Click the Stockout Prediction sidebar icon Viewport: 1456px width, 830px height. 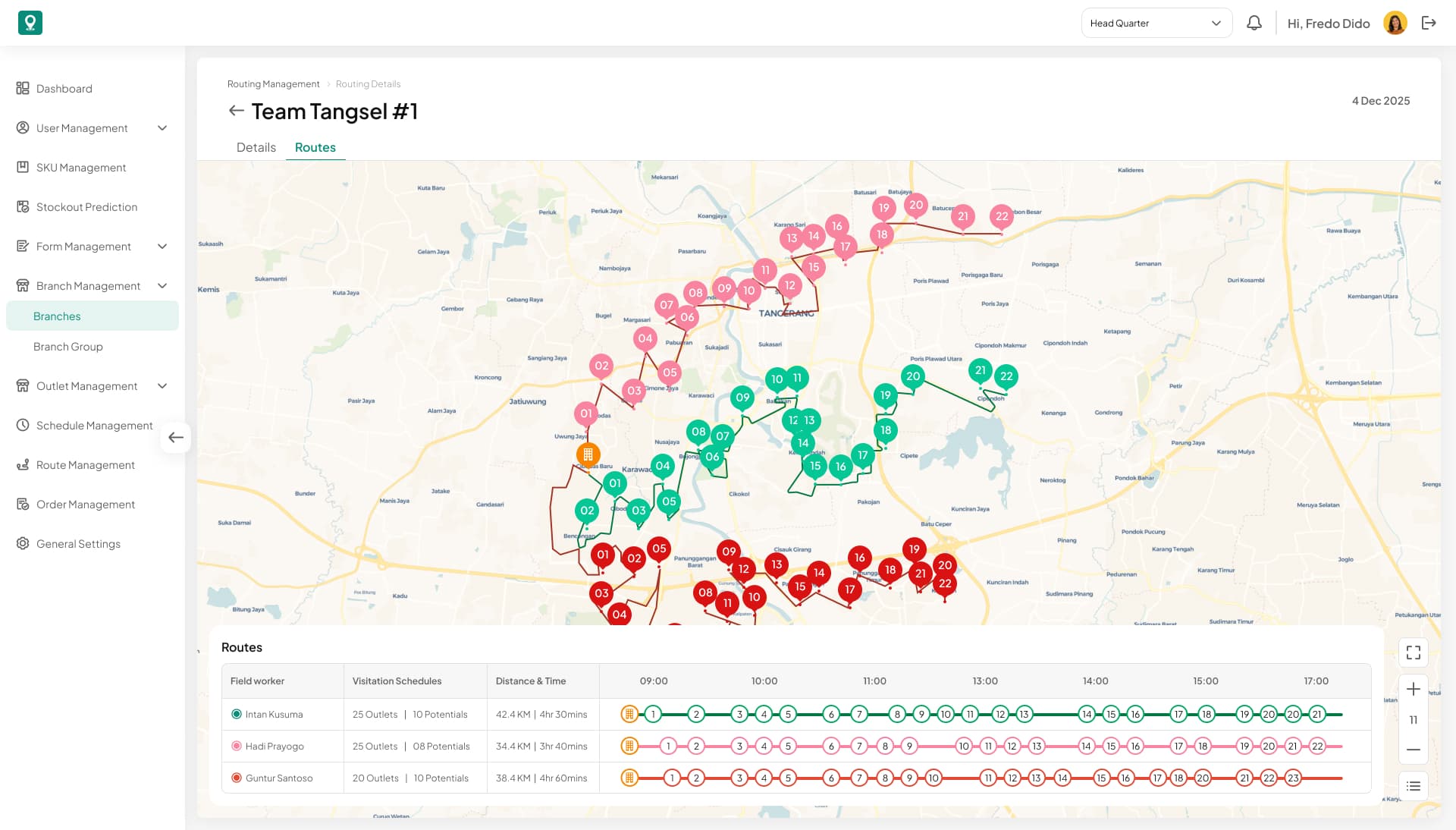coord(23,206)
